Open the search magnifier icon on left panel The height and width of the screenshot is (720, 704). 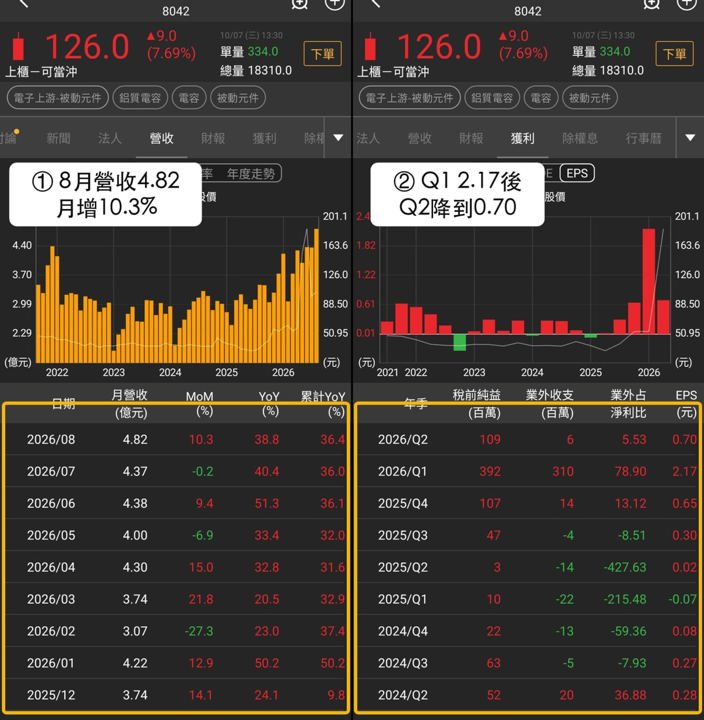[x=299, y=4]
